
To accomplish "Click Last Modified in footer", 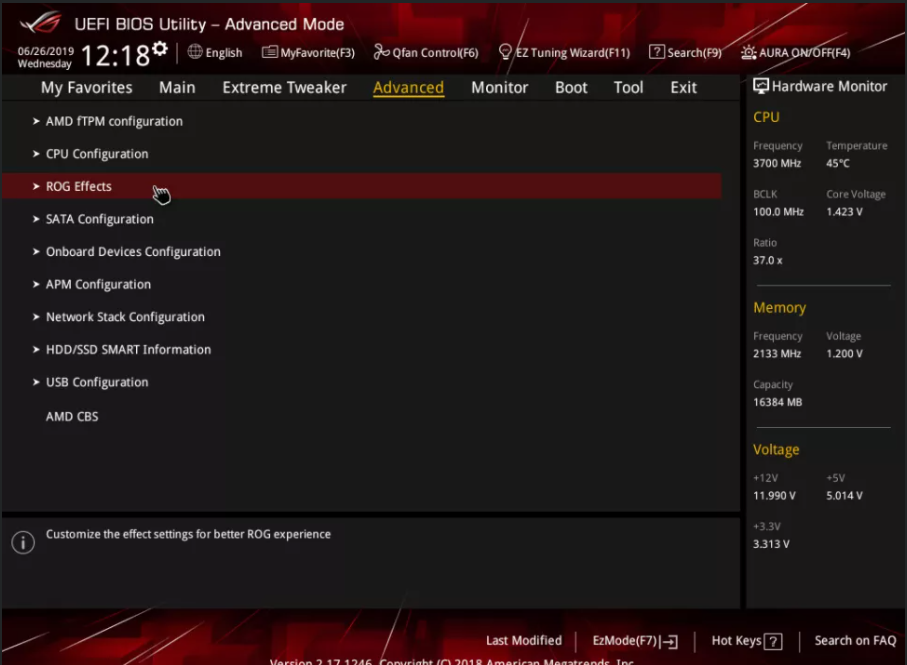I will point(523,641).
